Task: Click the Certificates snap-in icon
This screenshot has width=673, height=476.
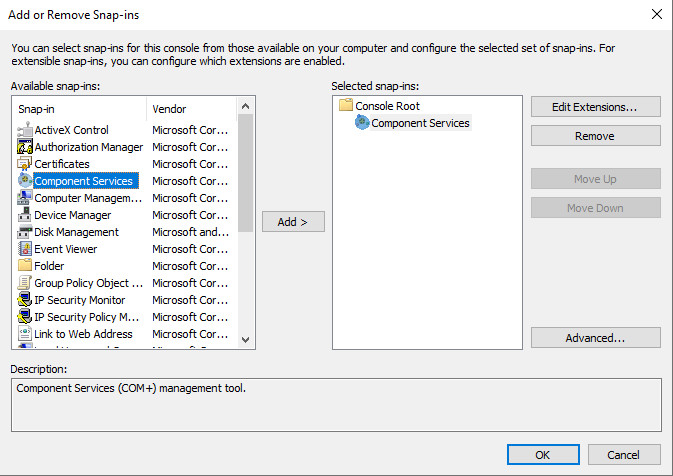Action: [x=26, y=164]
